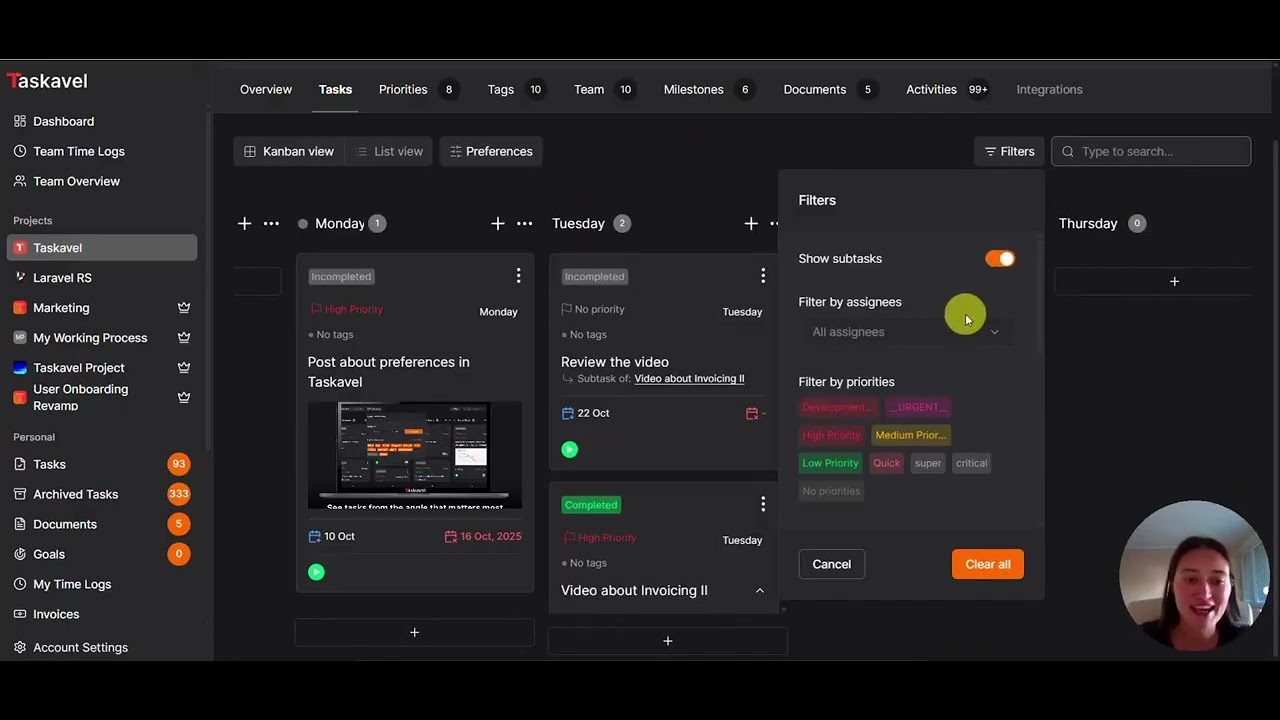Screen dimensions: 1280x720
Task: Click crown icon next to Taskavel Project
Action: coord(184,368)
